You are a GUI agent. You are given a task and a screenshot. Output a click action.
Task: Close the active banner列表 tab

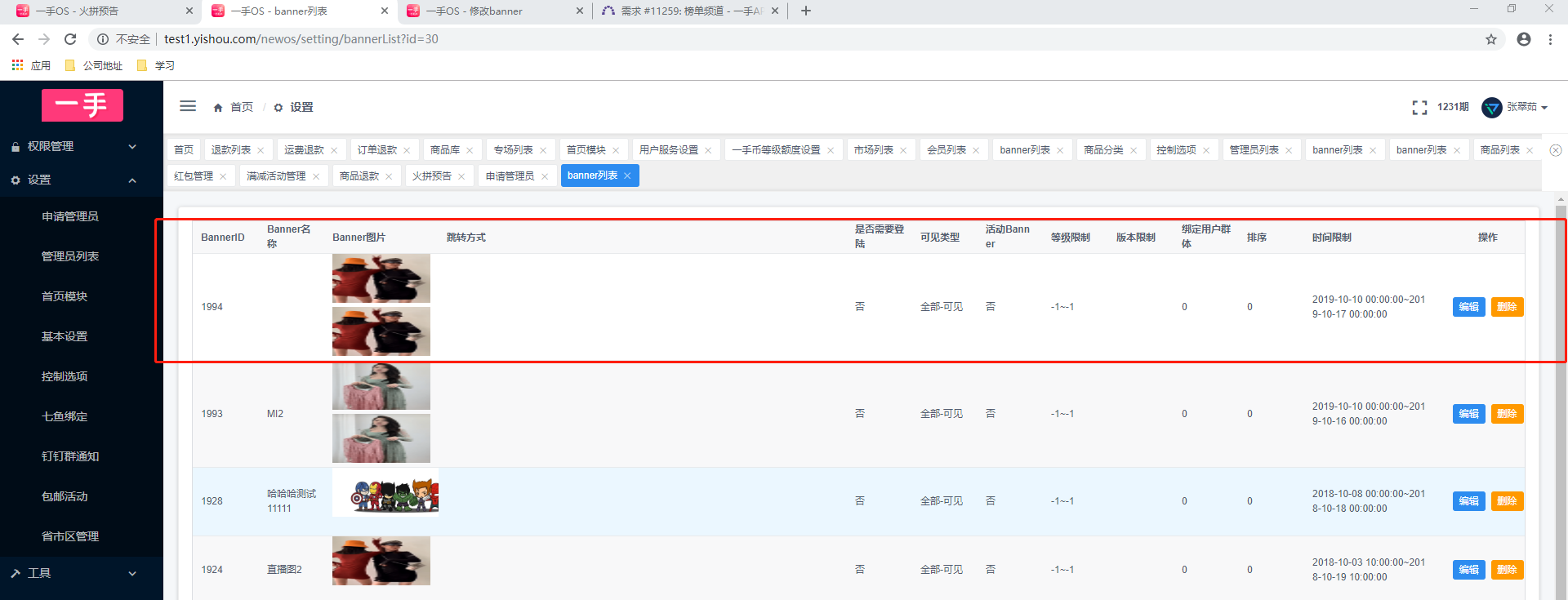627,176
